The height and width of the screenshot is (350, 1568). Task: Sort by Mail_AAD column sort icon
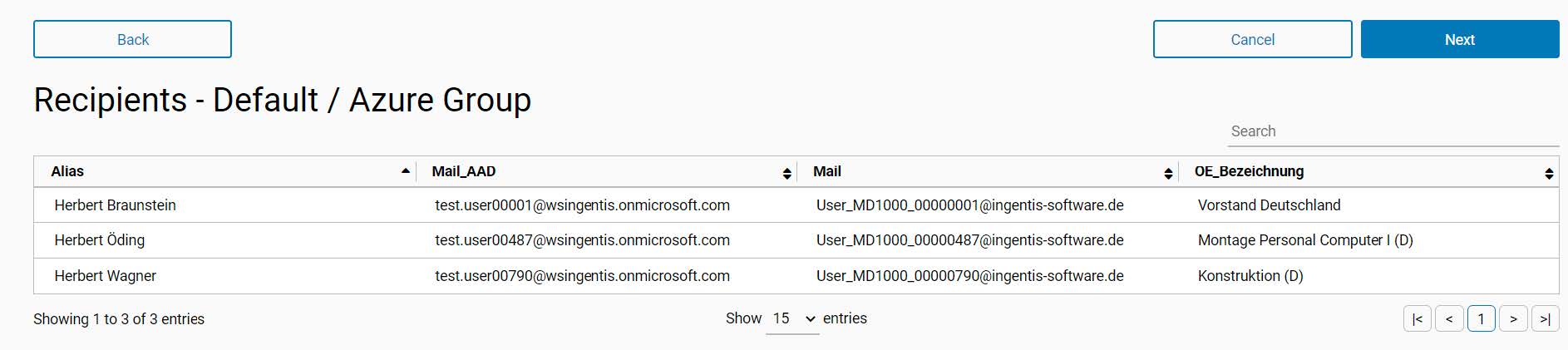point(786,173)
